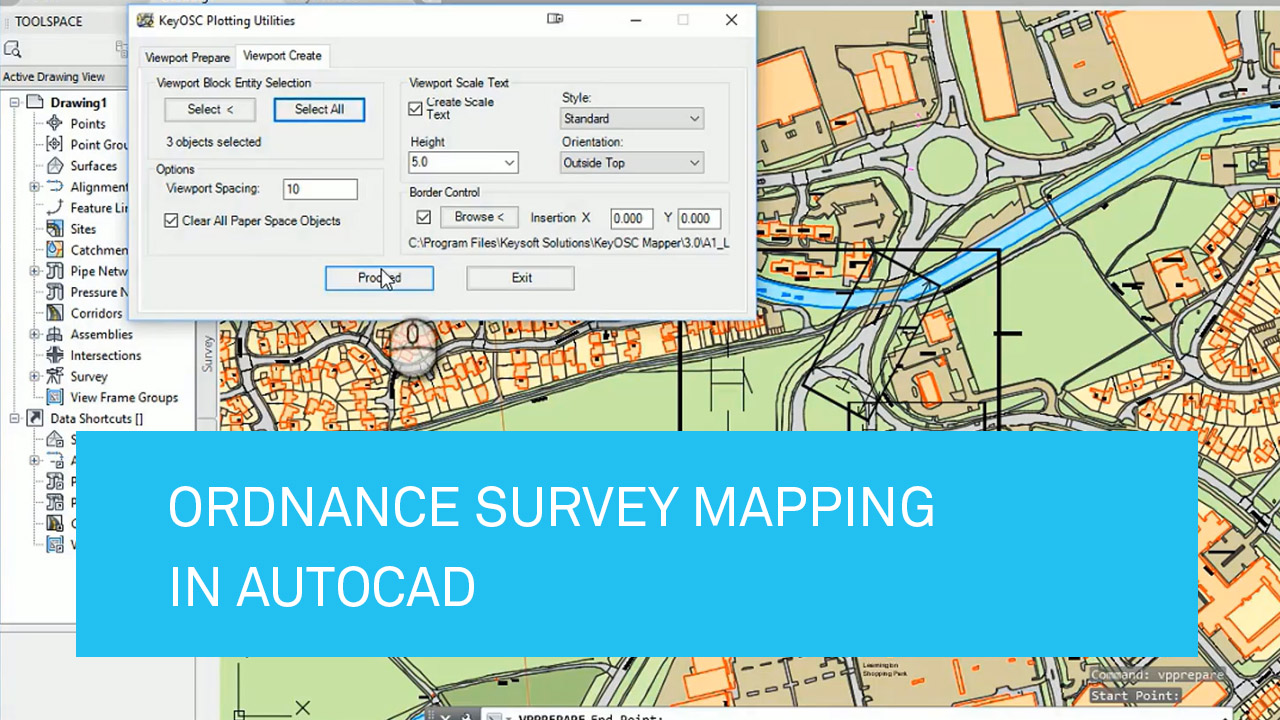The image size is (1280, 720).
Task: Click the Feature Lines icon in Toolspace
Action: coord(55,207)
